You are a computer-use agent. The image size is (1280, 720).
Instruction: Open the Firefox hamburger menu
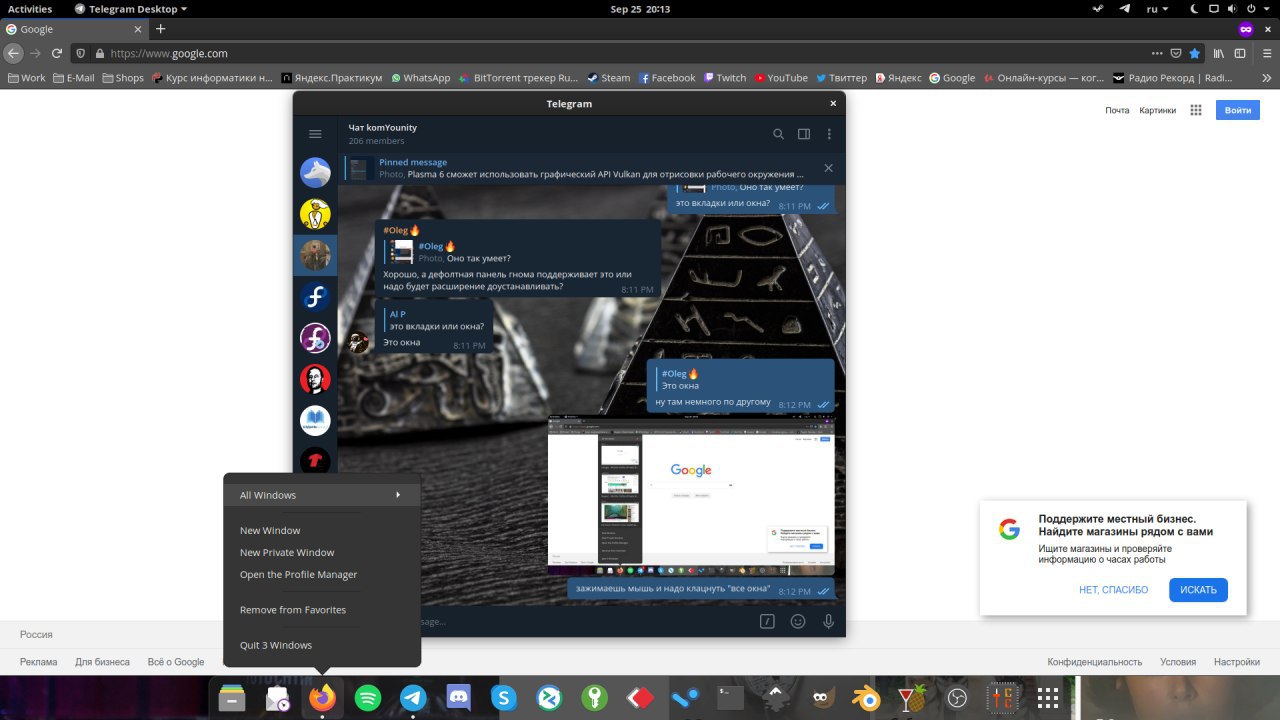pyautogui.click(x=1265, y=53)
